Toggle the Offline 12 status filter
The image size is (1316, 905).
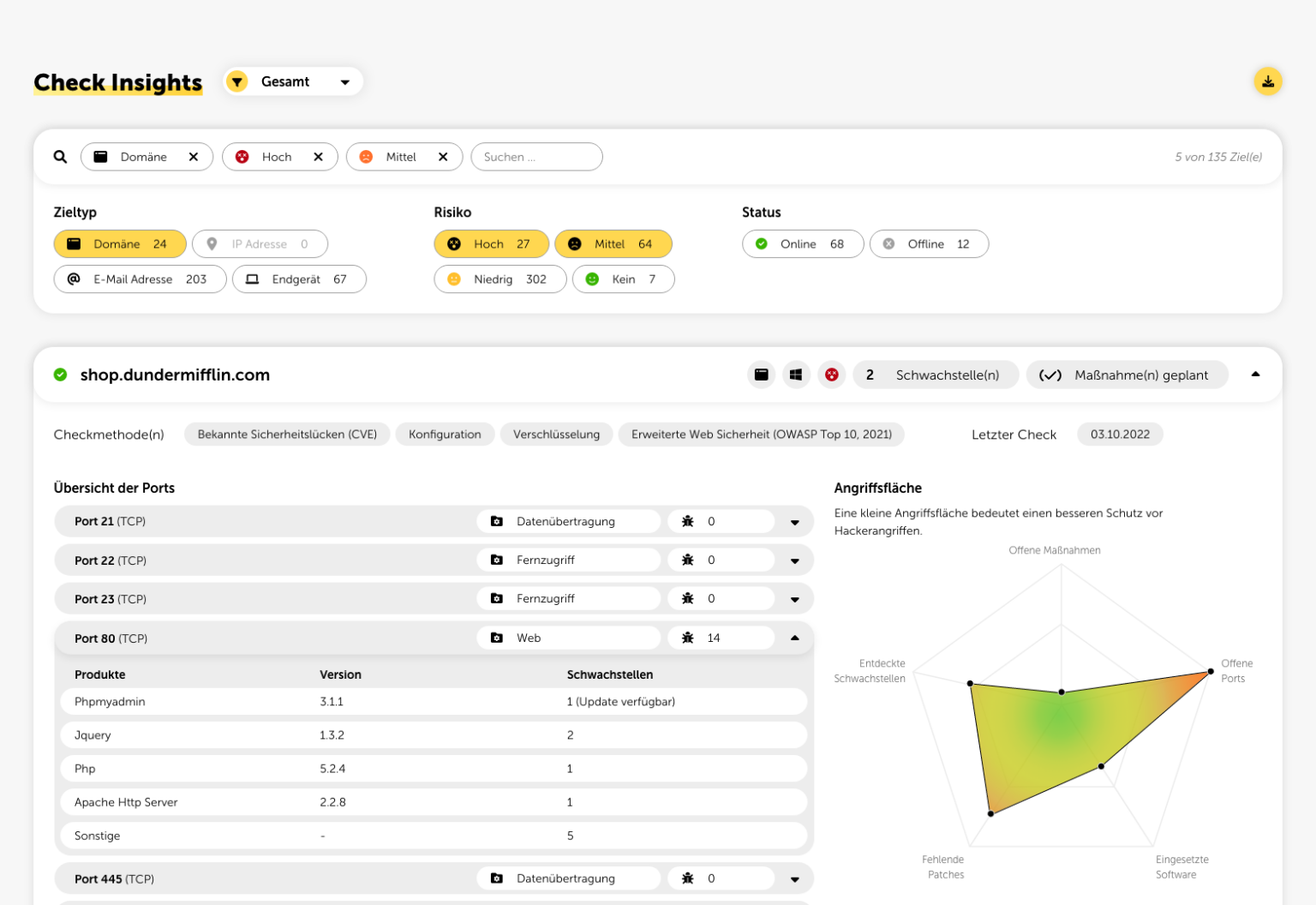click(x=929, y=244)
